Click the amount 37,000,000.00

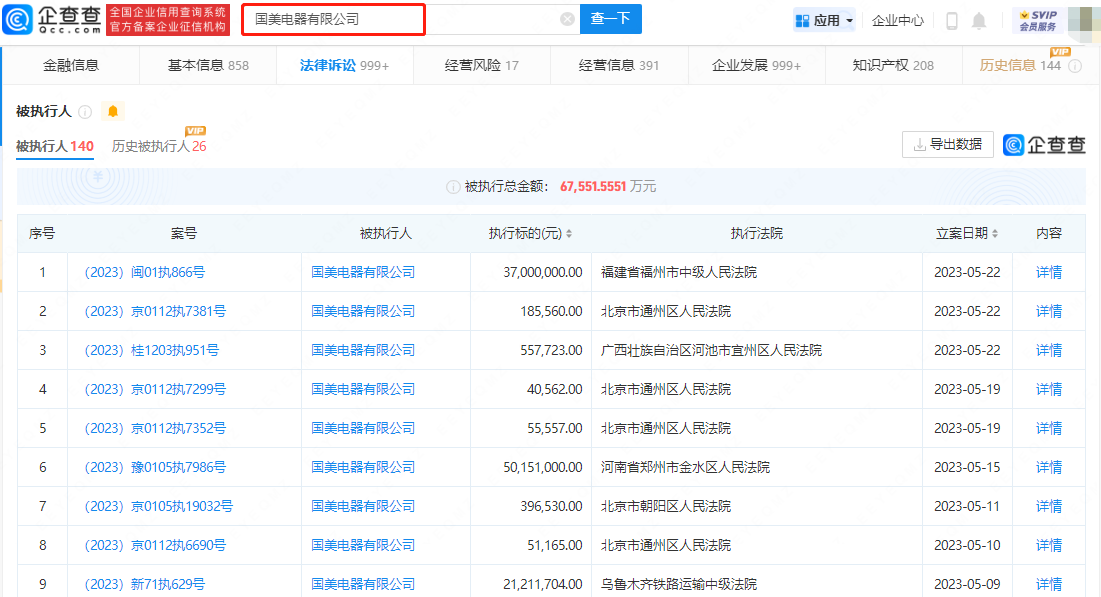point(543,273)
